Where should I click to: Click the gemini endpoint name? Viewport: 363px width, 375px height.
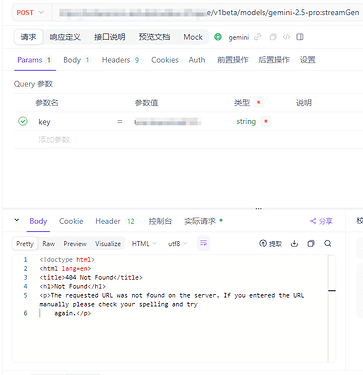pos(239,37)
